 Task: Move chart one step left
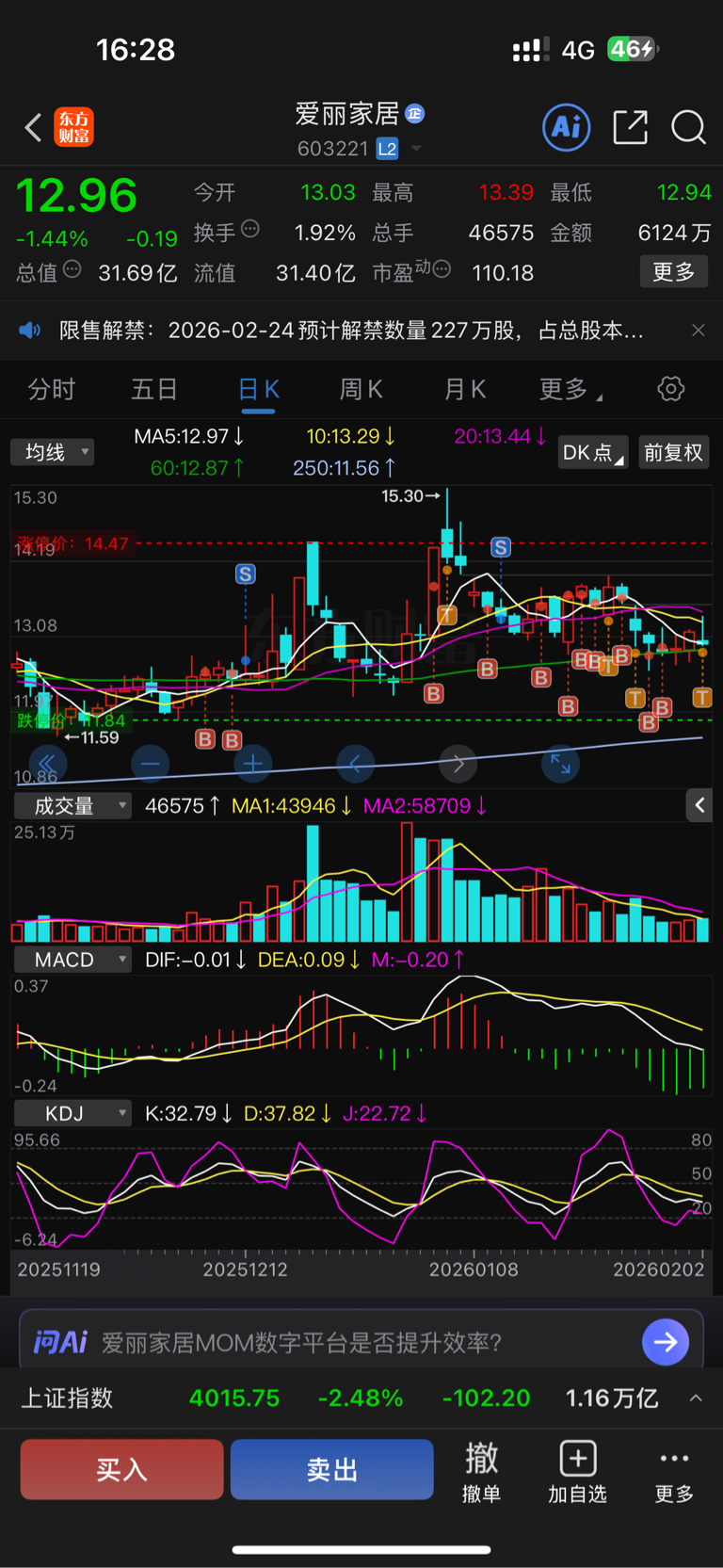(355, 763)
